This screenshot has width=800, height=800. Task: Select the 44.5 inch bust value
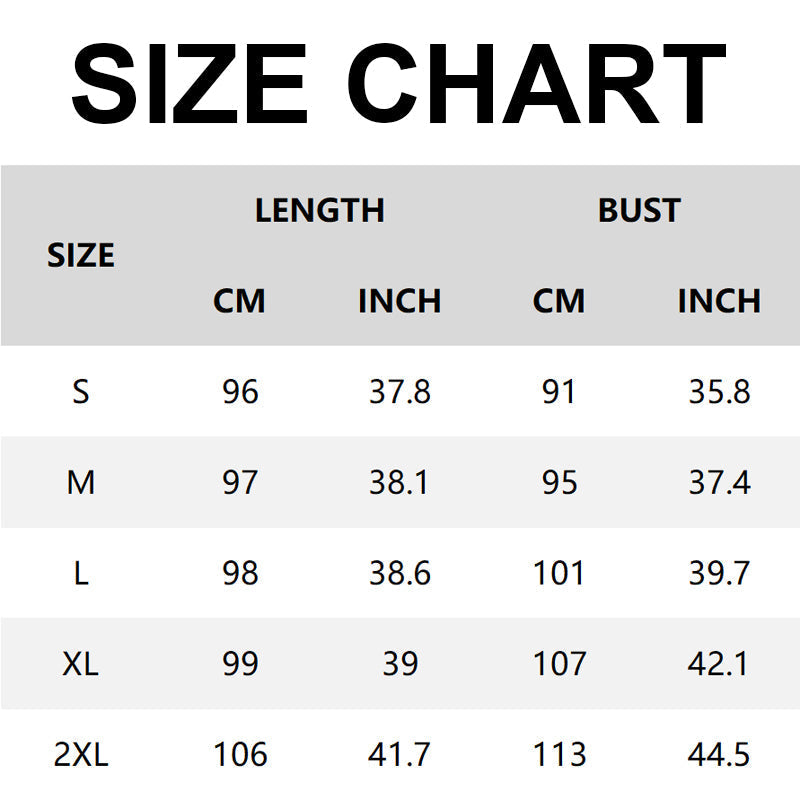pos(719,755)
